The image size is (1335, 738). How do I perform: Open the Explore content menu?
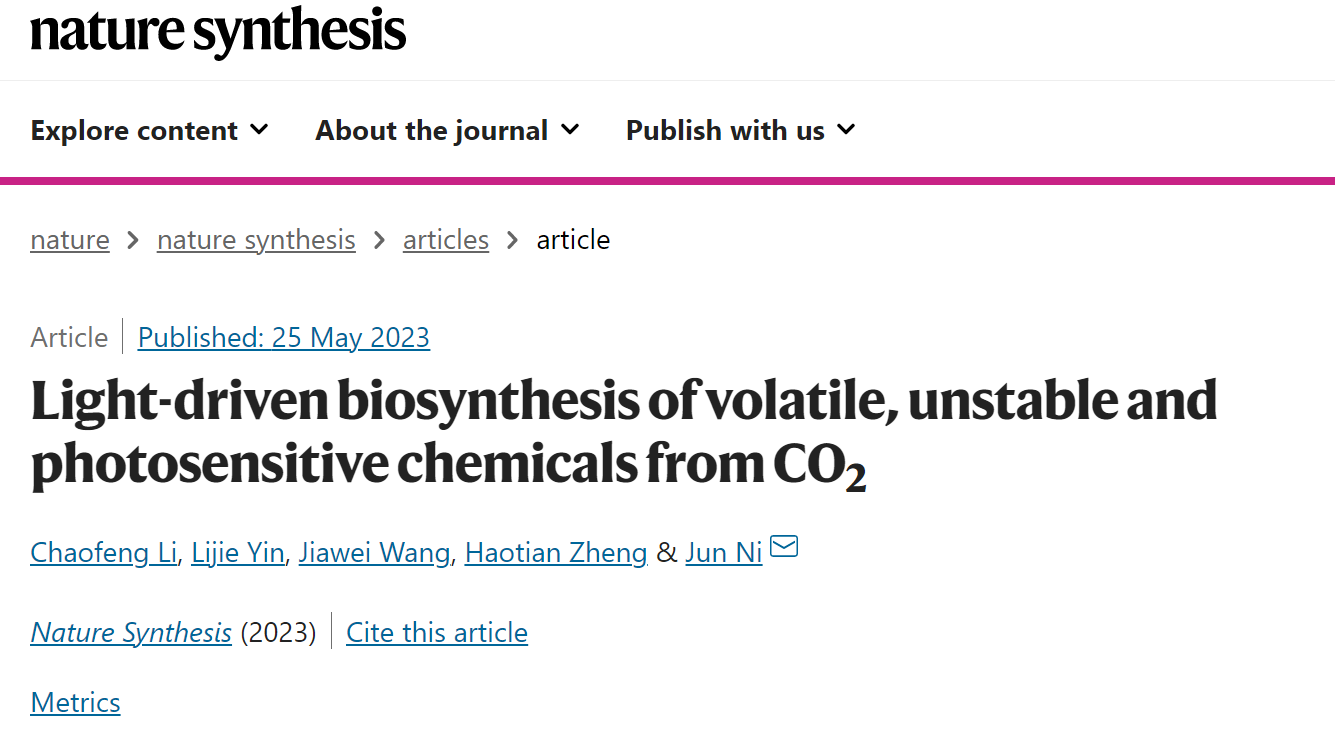coord(150,130)
